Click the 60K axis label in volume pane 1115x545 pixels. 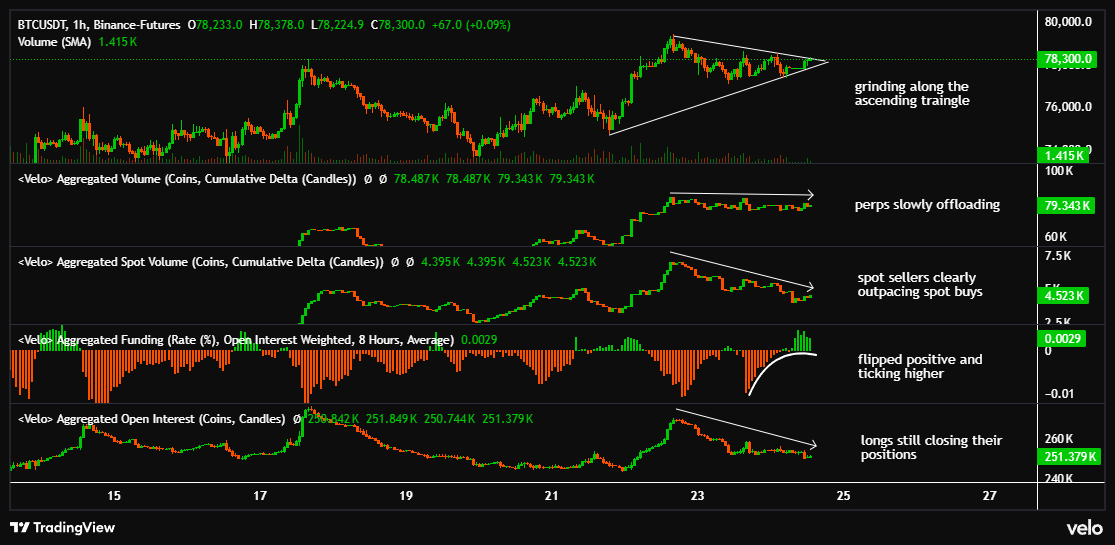[1055, 236]
